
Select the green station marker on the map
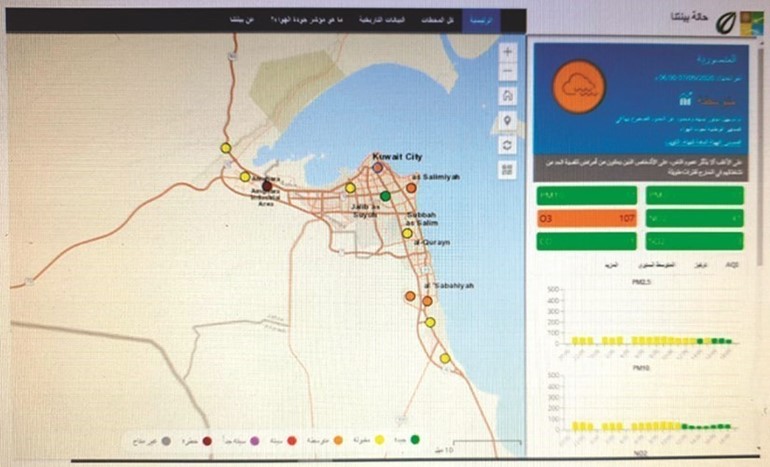click(x=385, y=196)
